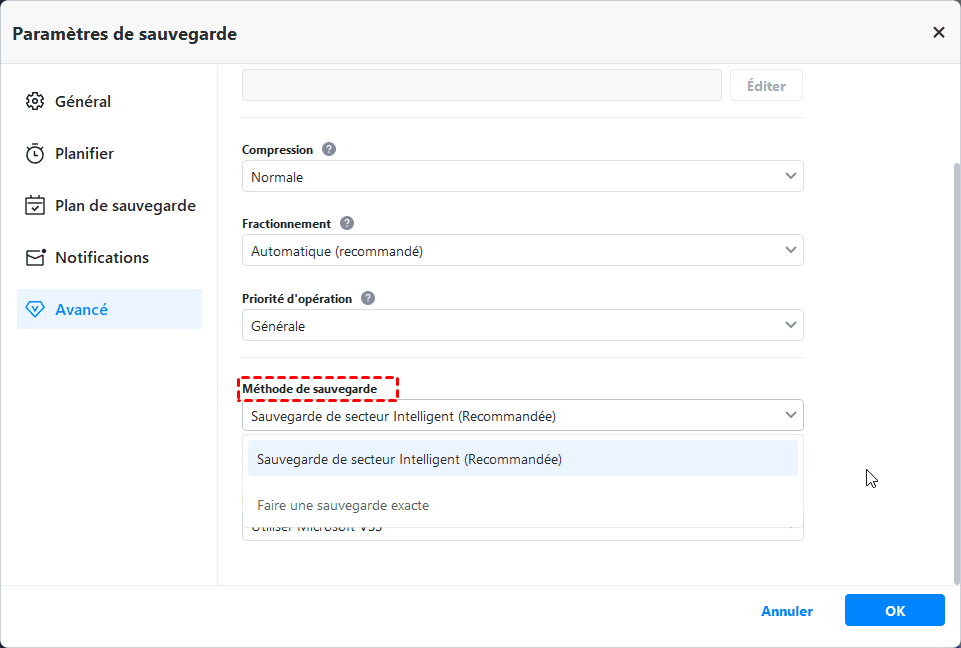Click the Priorité d'opération help icon
The image size is (961, 648).
368,298
